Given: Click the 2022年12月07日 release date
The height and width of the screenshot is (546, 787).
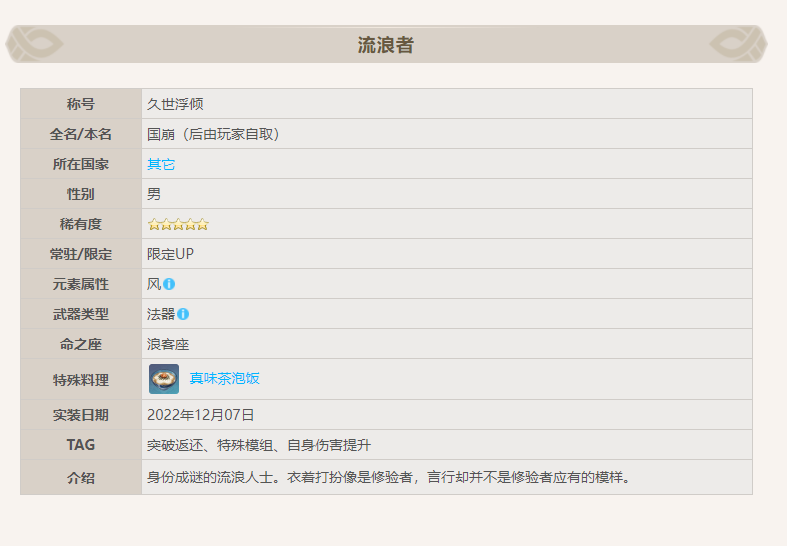Looking at the screenshot, I should pos(201,415).
